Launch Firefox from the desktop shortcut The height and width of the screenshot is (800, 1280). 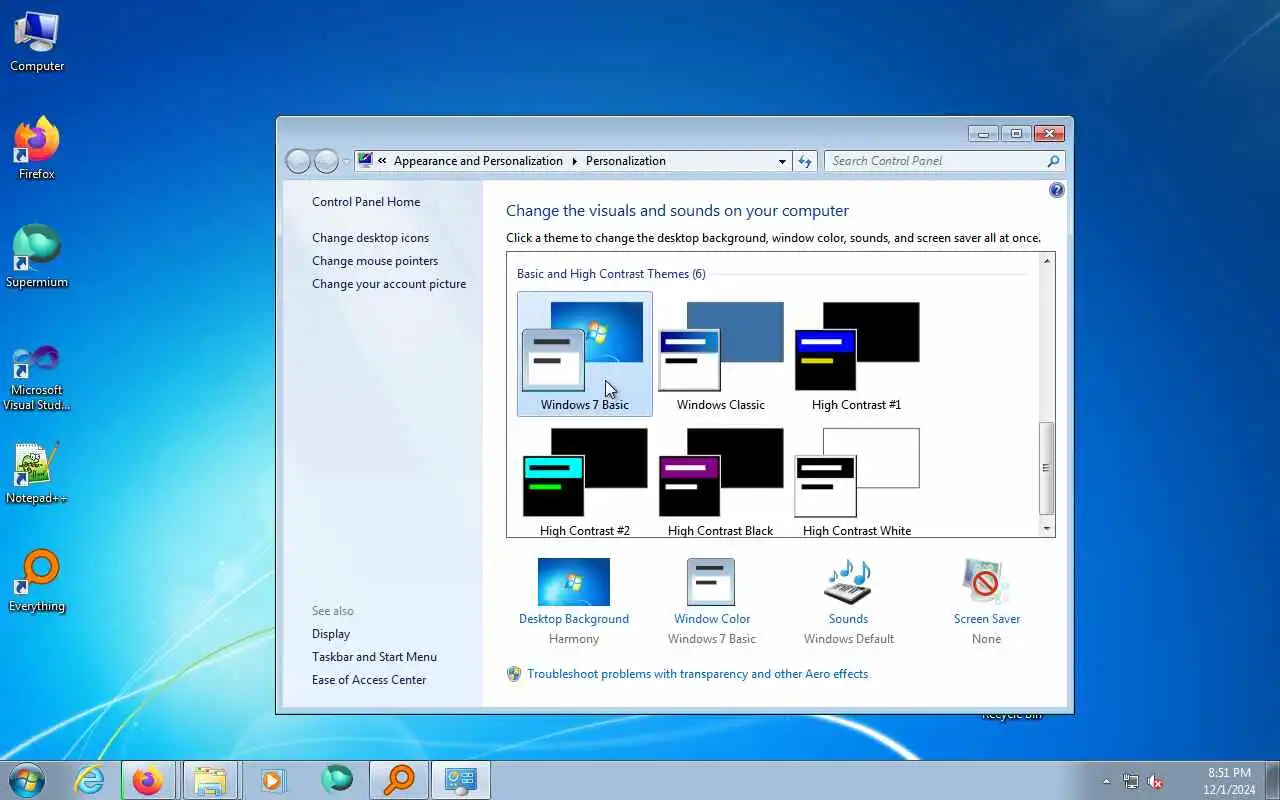tap(37, 150)
